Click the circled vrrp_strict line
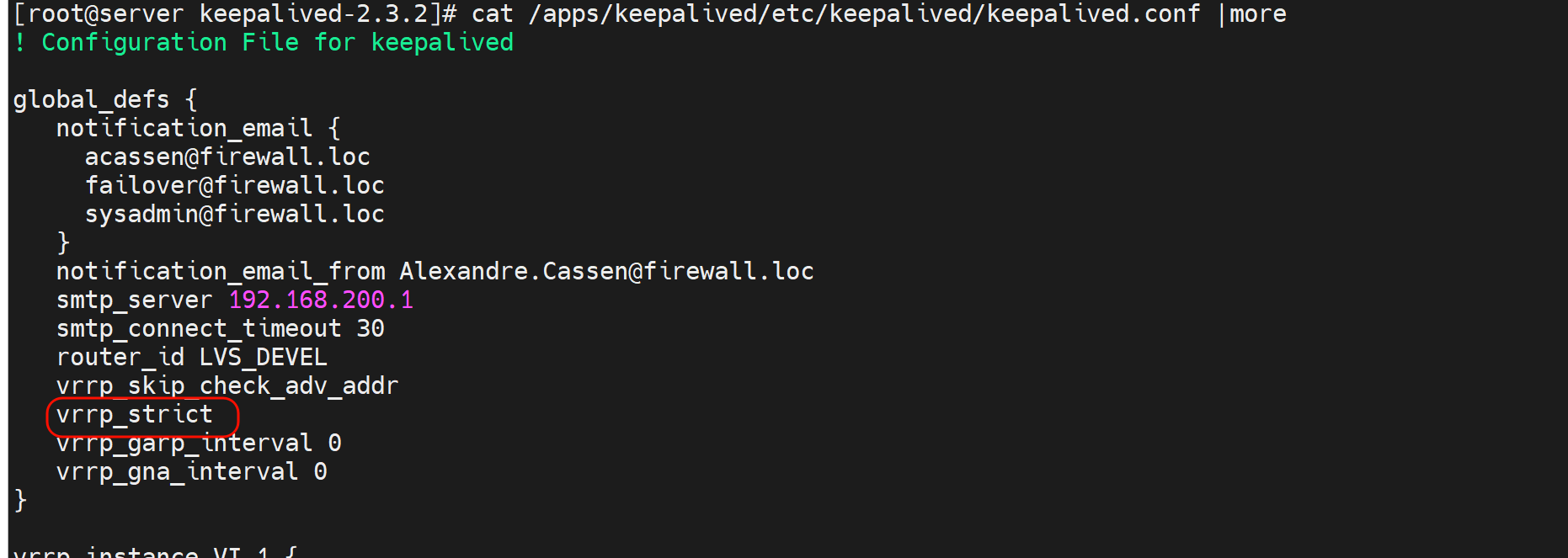The image size is (1568, 558). [x=135, y=415]
